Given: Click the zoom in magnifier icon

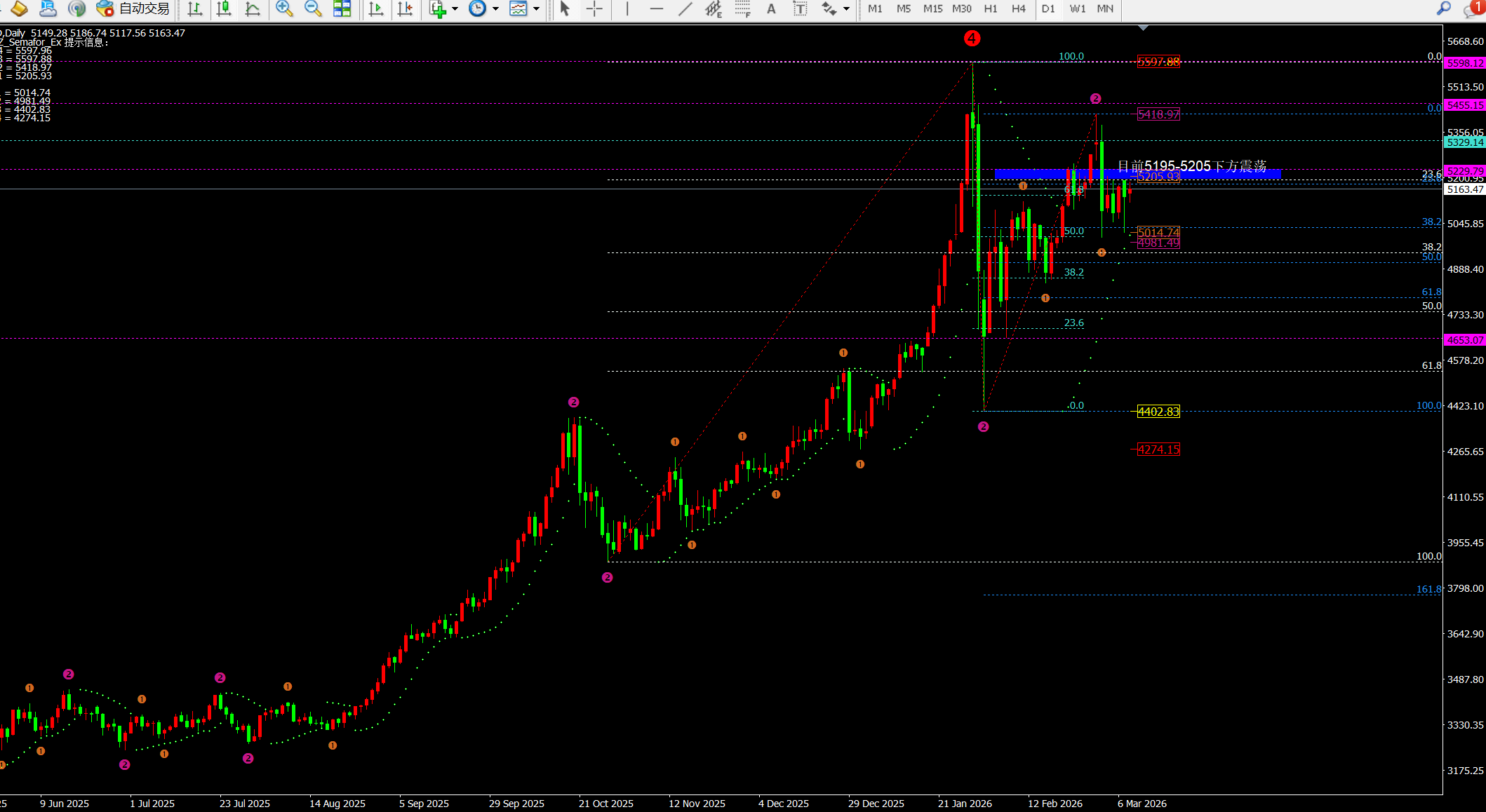Looking at the screenshot, I should 283,8.
